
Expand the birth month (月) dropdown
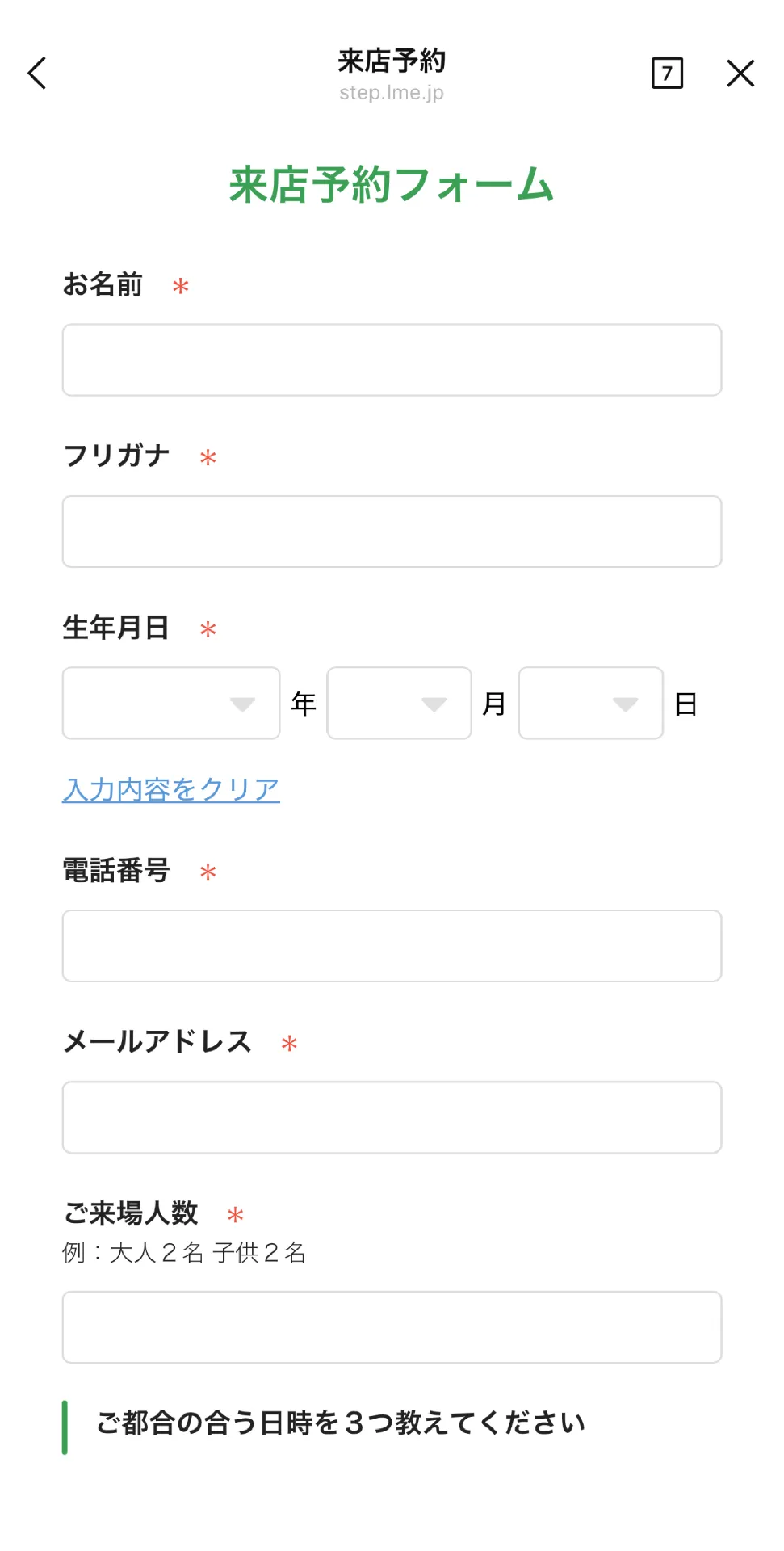(x=399, y=704)
